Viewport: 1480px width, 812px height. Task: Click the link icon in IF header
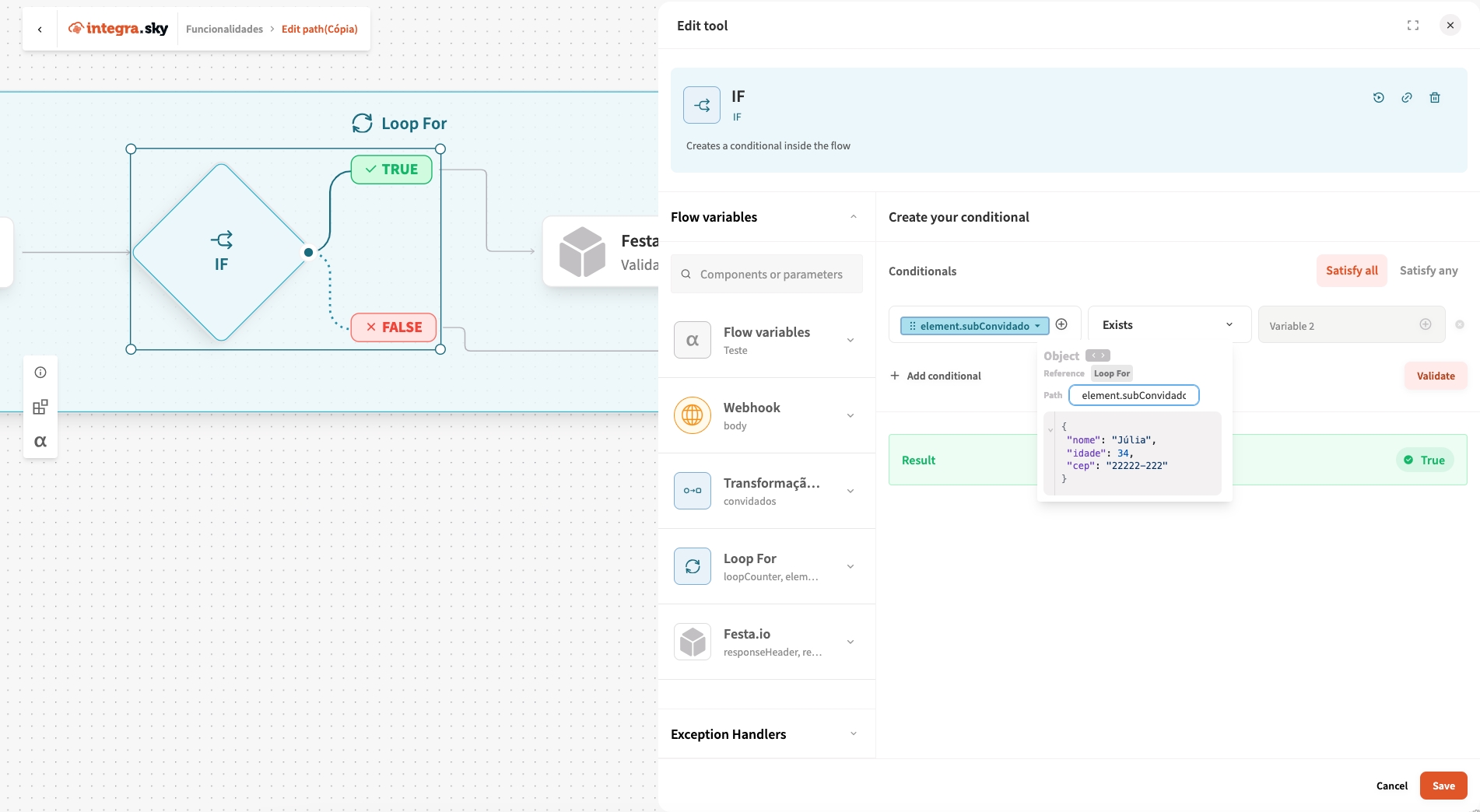(1406, 98)
